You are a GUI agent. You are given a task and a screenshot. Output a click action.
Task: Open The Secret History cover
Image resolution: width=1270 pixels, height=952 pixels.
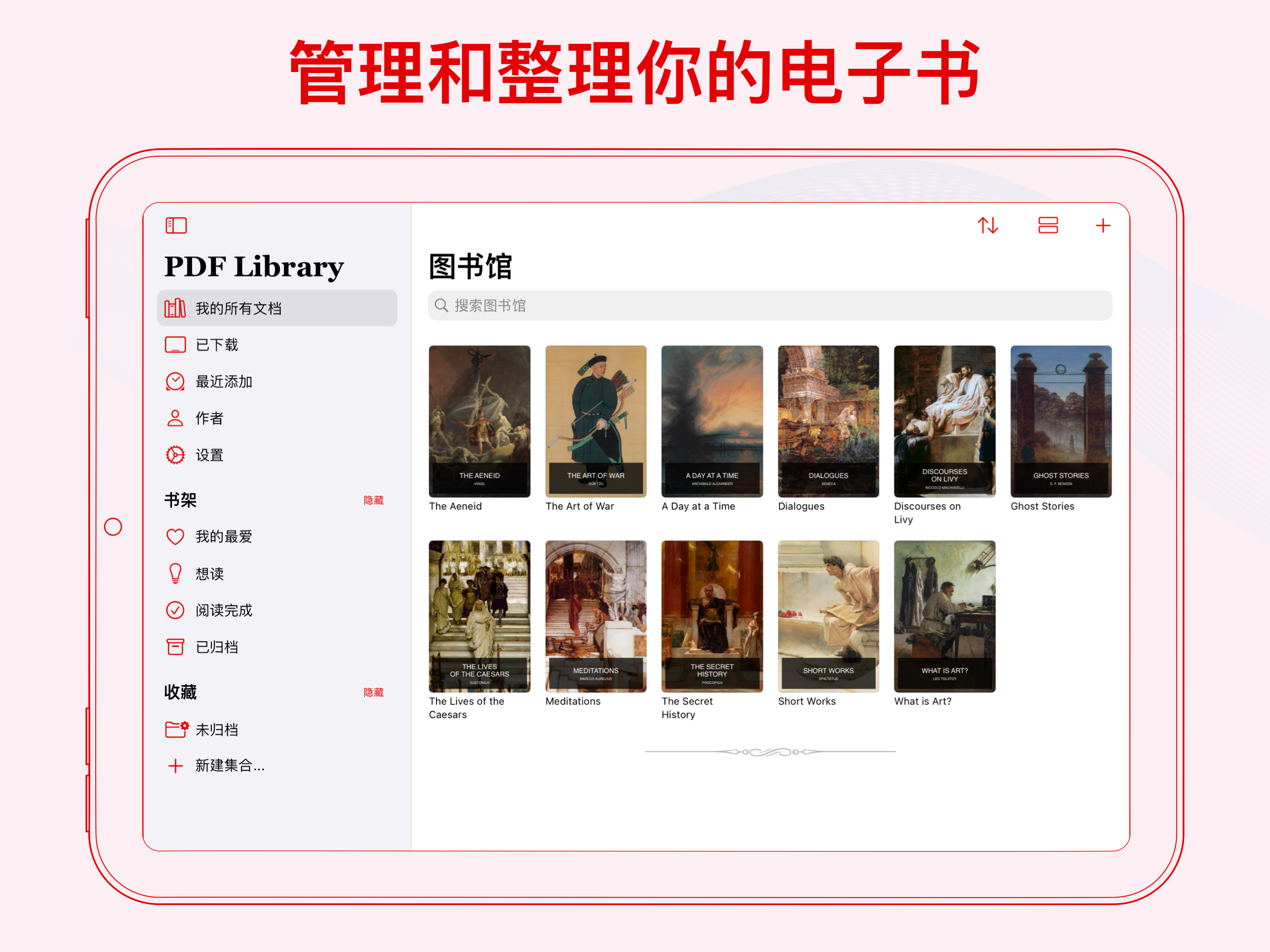pos(712,616)
